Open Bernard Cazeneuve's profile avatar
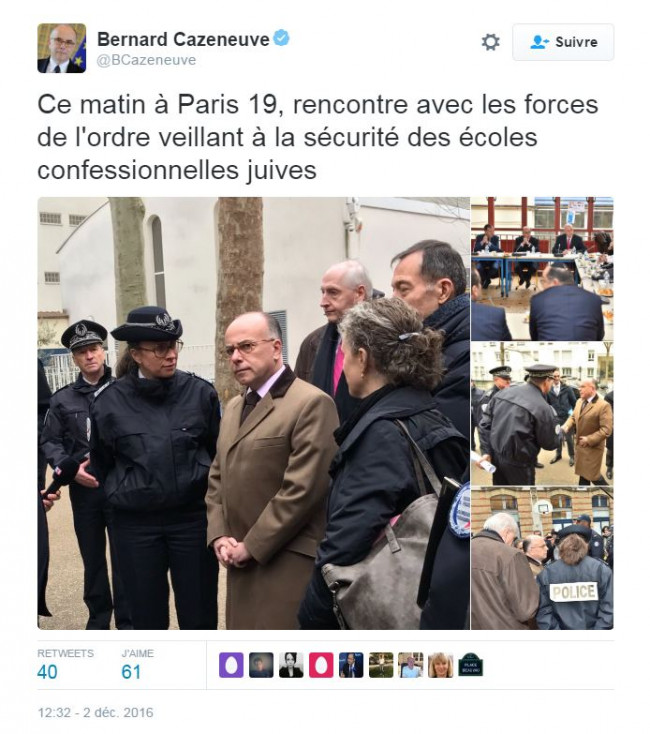The image size is (650, 734). point(62,48)
